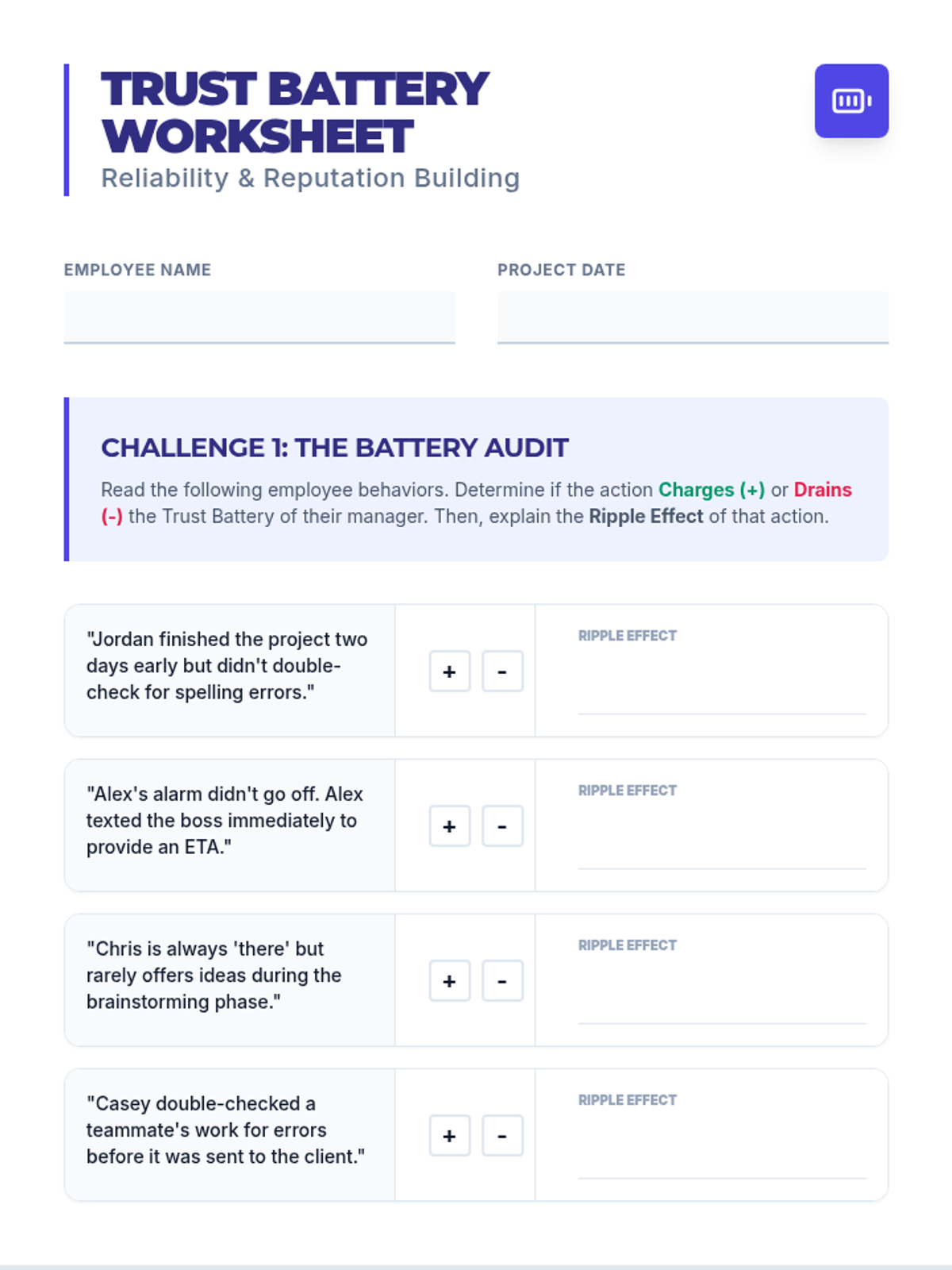Choose minus for Chris brainstorming scenario
Image resolution: width=952 pixels, height=1270 pixels.
[x=502, y=981]
